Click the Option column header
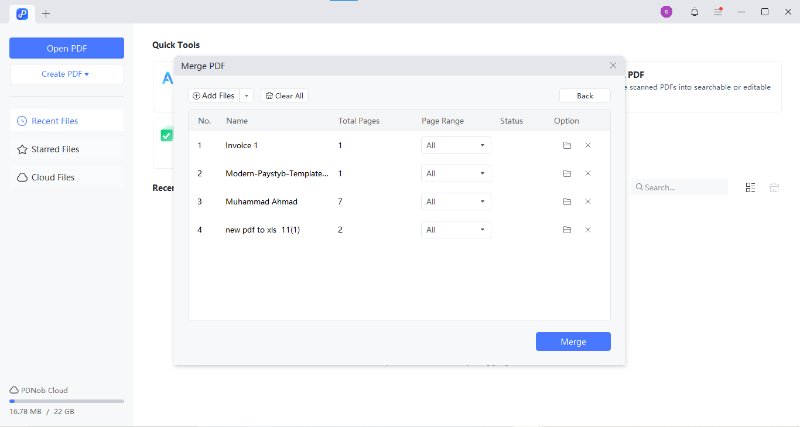The image size is (800, 427). pyautogui.click(x=566, y=121)
